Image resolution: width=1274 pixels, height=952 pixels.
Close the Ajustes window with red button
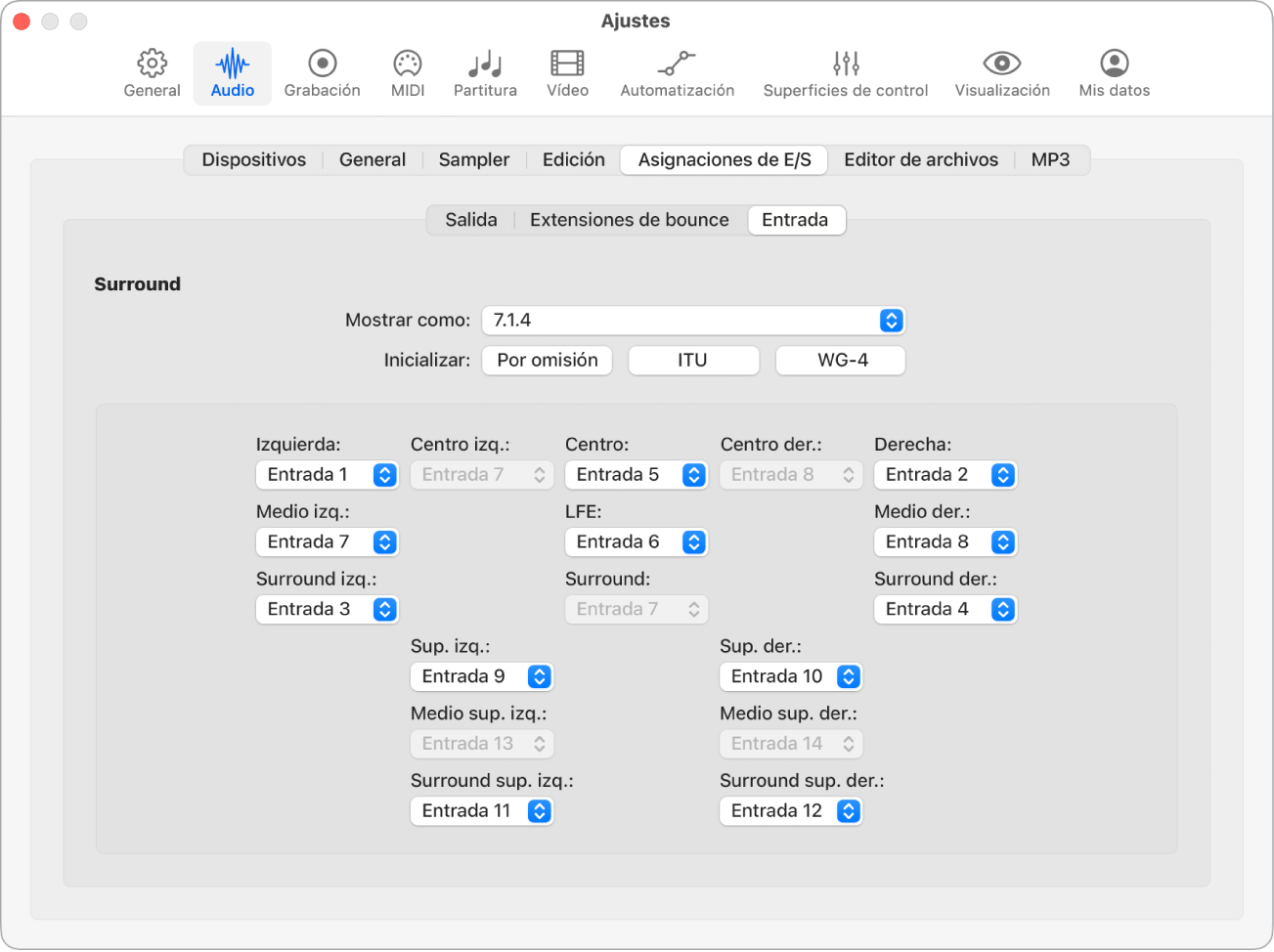[22, 22]
